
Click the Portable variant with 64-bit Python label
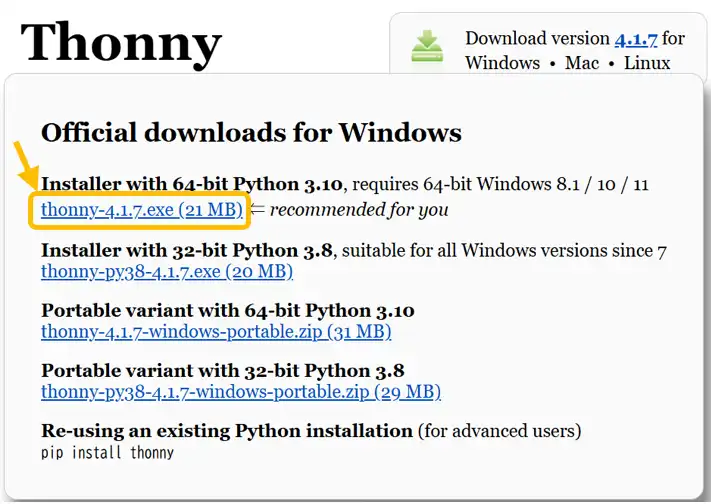pyautogui.click(x=228, y=311)
